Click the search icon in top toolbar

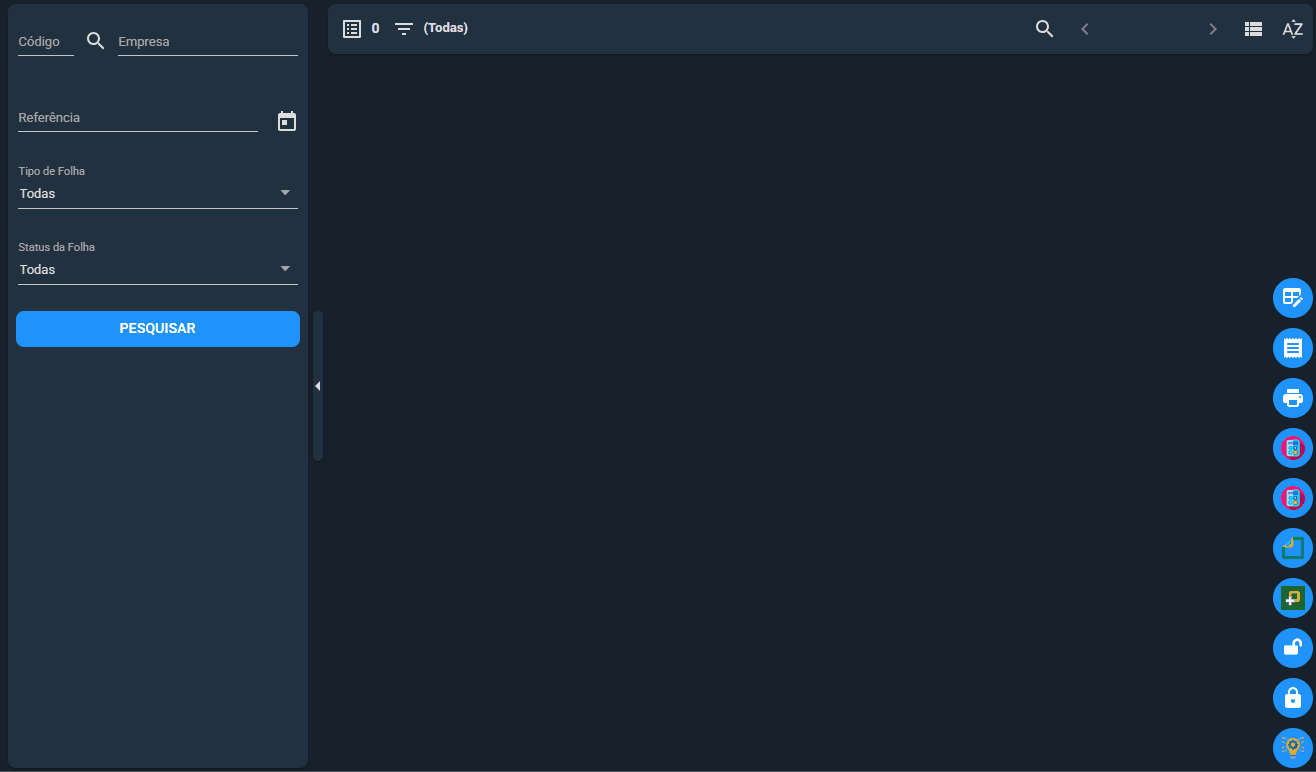coord(1045,29)
